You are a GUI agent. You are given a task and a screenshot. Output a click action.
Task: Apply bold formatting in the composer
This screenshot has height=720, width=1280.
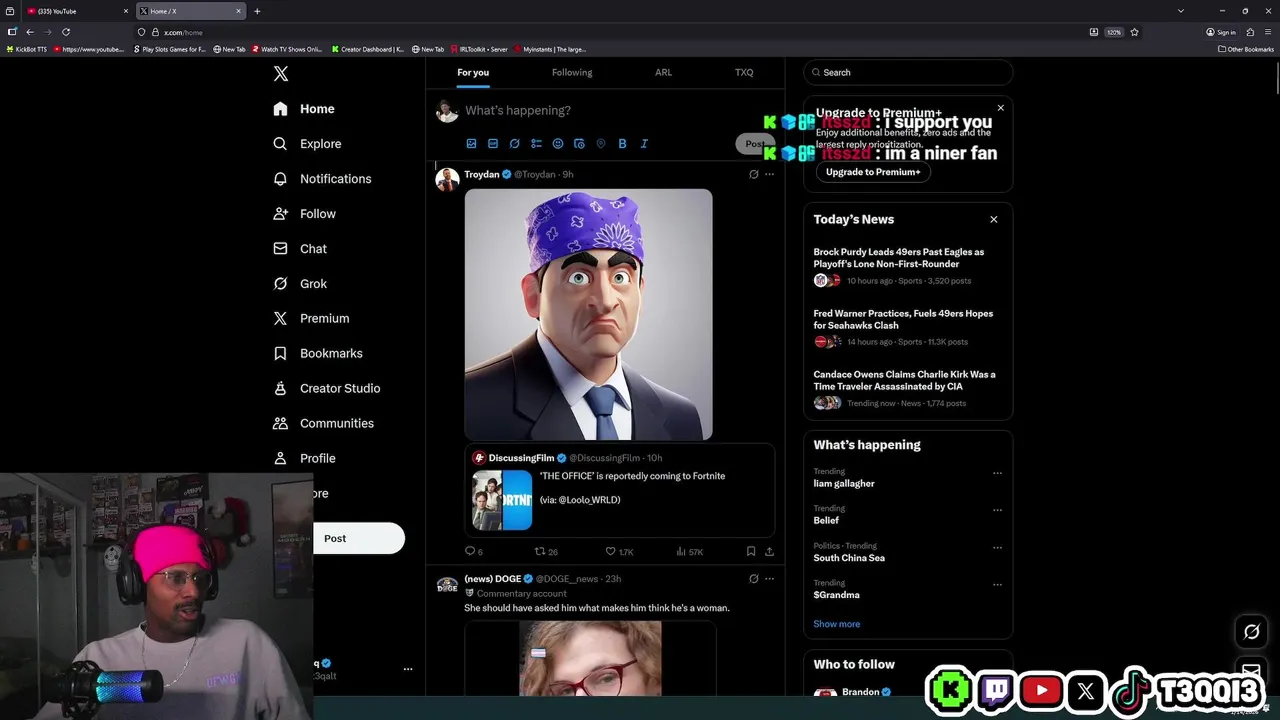(622, 144)
